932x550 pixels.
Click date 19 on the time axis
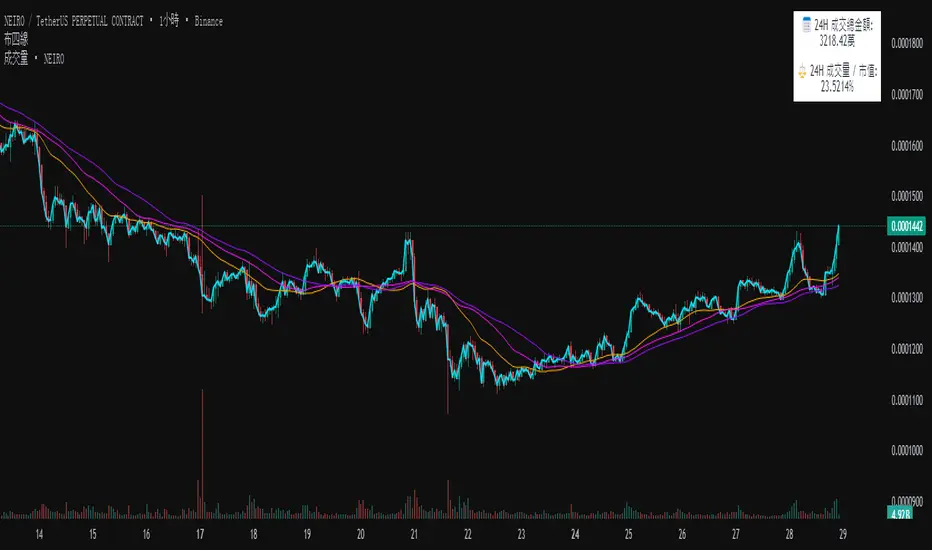tap(307, 535)
